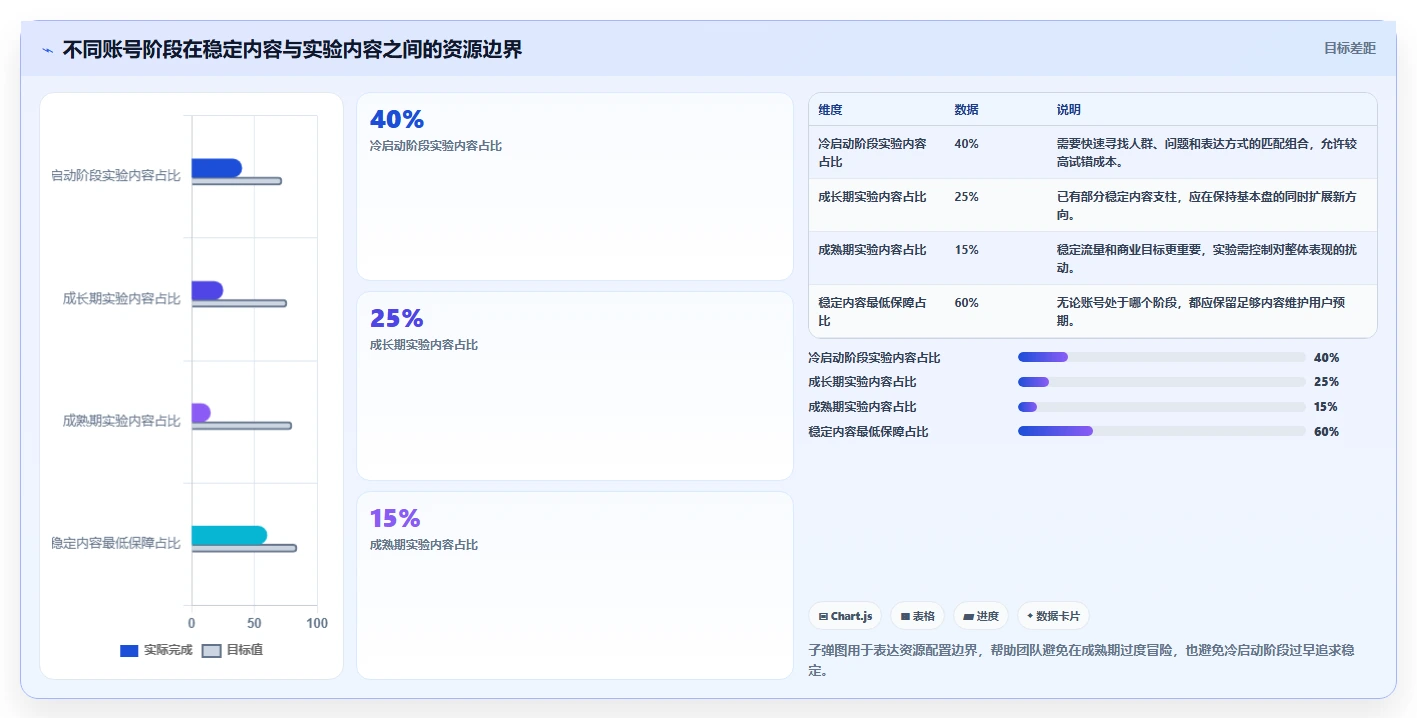Click the purple 成熟期 actual bar in chart
Screen dimensions: 1417x718
201,413
